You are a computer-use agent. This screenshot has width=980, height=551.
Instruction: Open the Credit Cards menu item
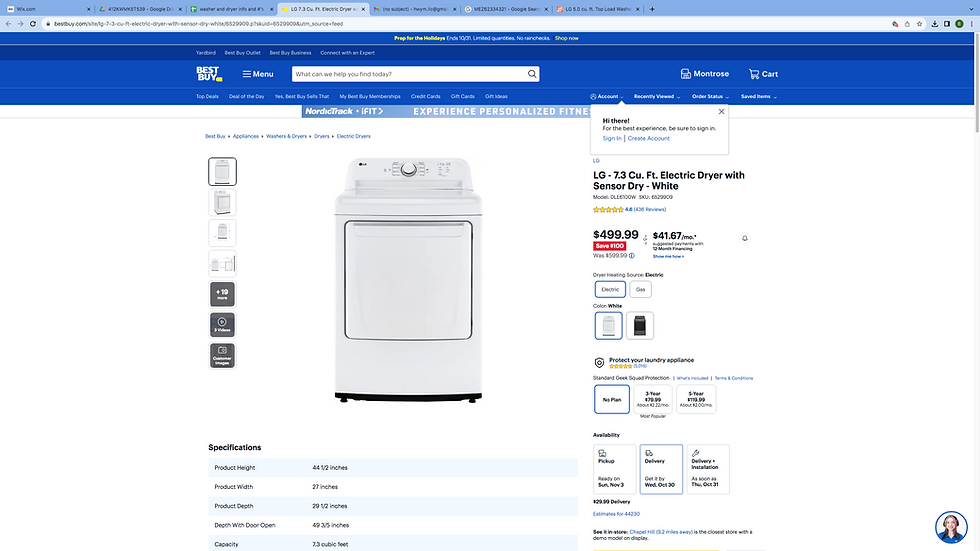(x=426, y=96)
